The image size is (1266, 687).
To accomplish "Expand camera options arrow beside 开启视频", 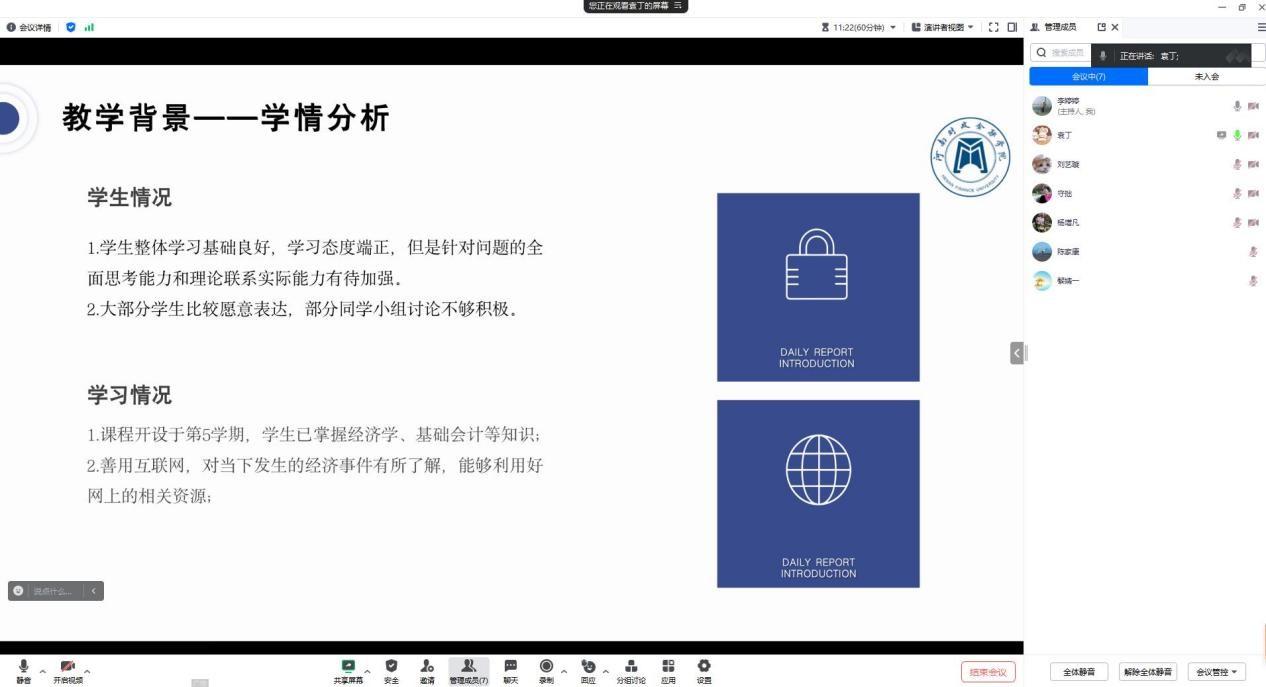I will (x=87, y=670).
